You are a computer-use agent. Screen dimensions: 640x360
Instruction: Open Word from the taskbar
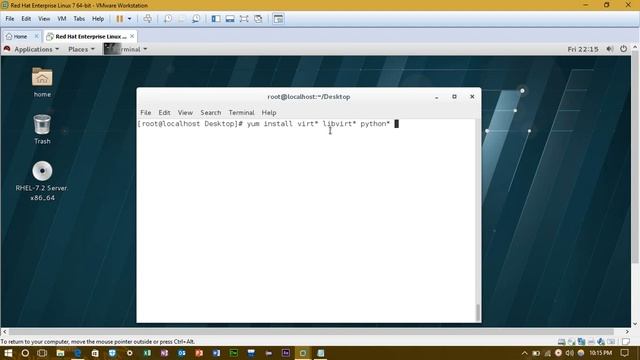[216, 353]
